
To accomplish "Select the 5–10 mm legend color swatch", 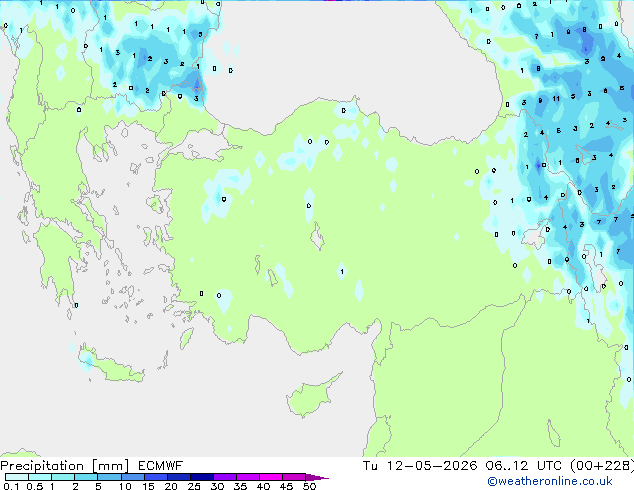I will (109, 477).
